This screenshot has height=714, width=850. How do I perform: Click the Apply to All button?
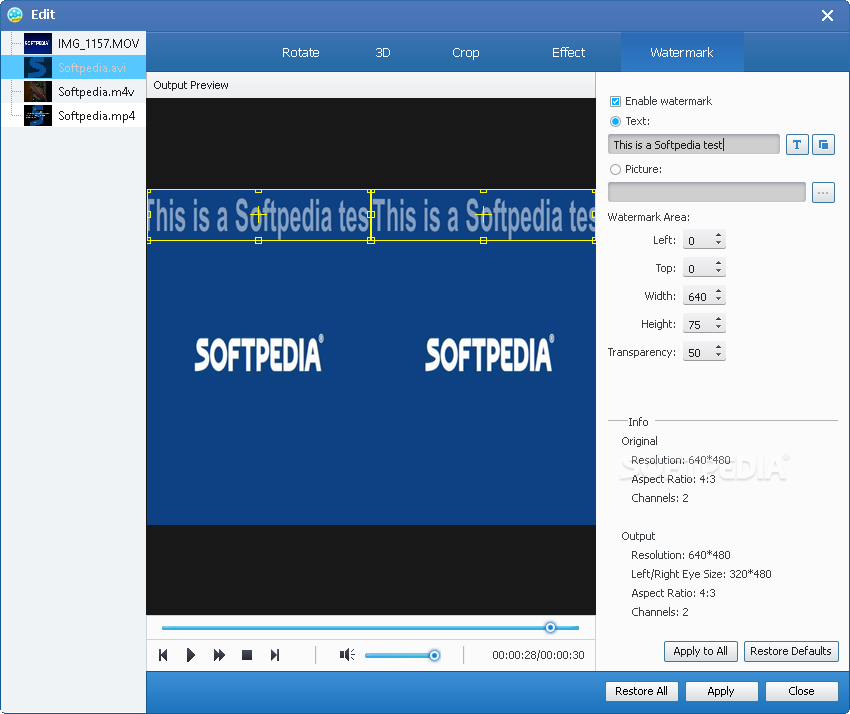(x=700, y=651)
